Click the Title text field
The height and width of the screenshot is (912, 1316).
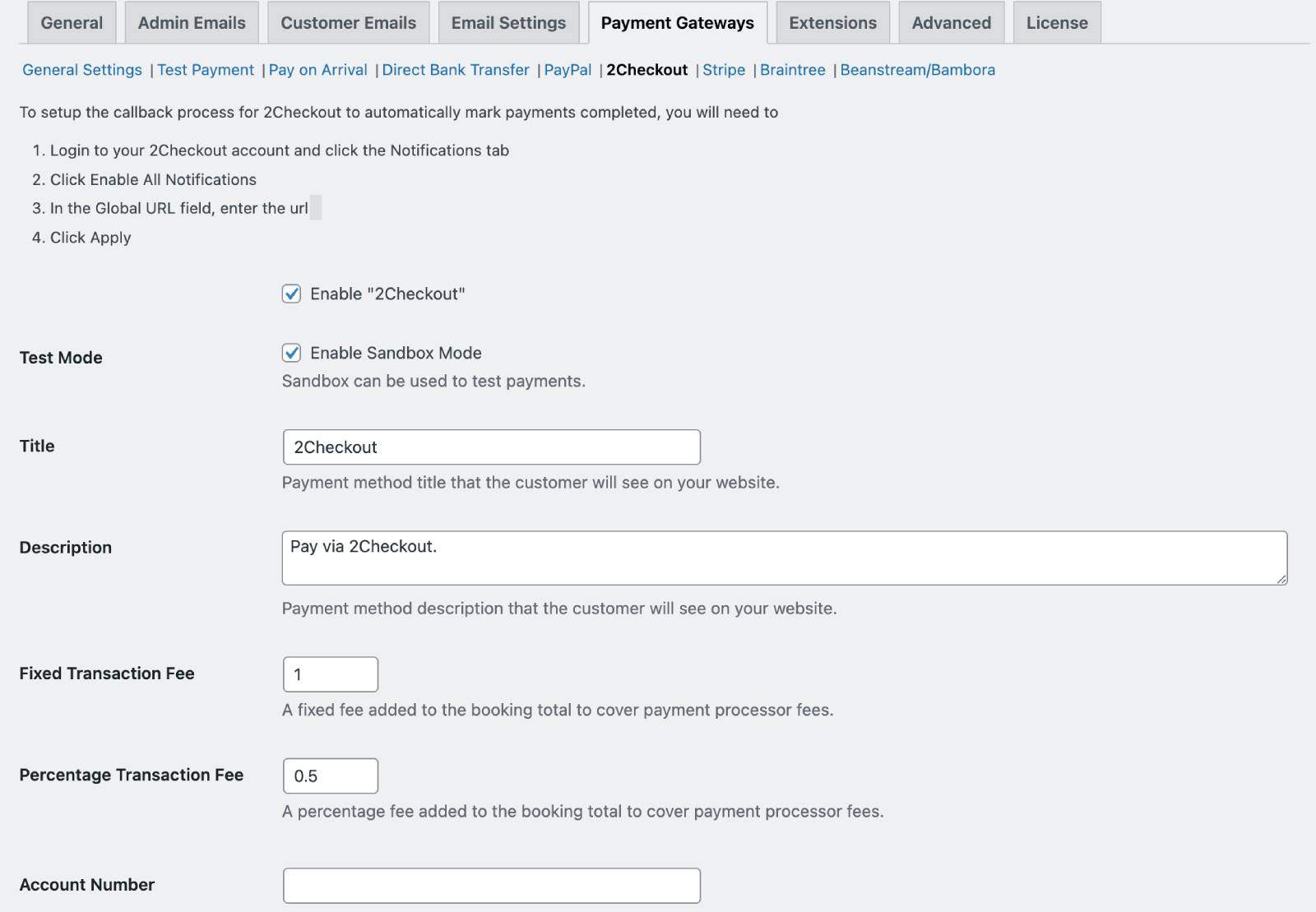click(491, 447)
